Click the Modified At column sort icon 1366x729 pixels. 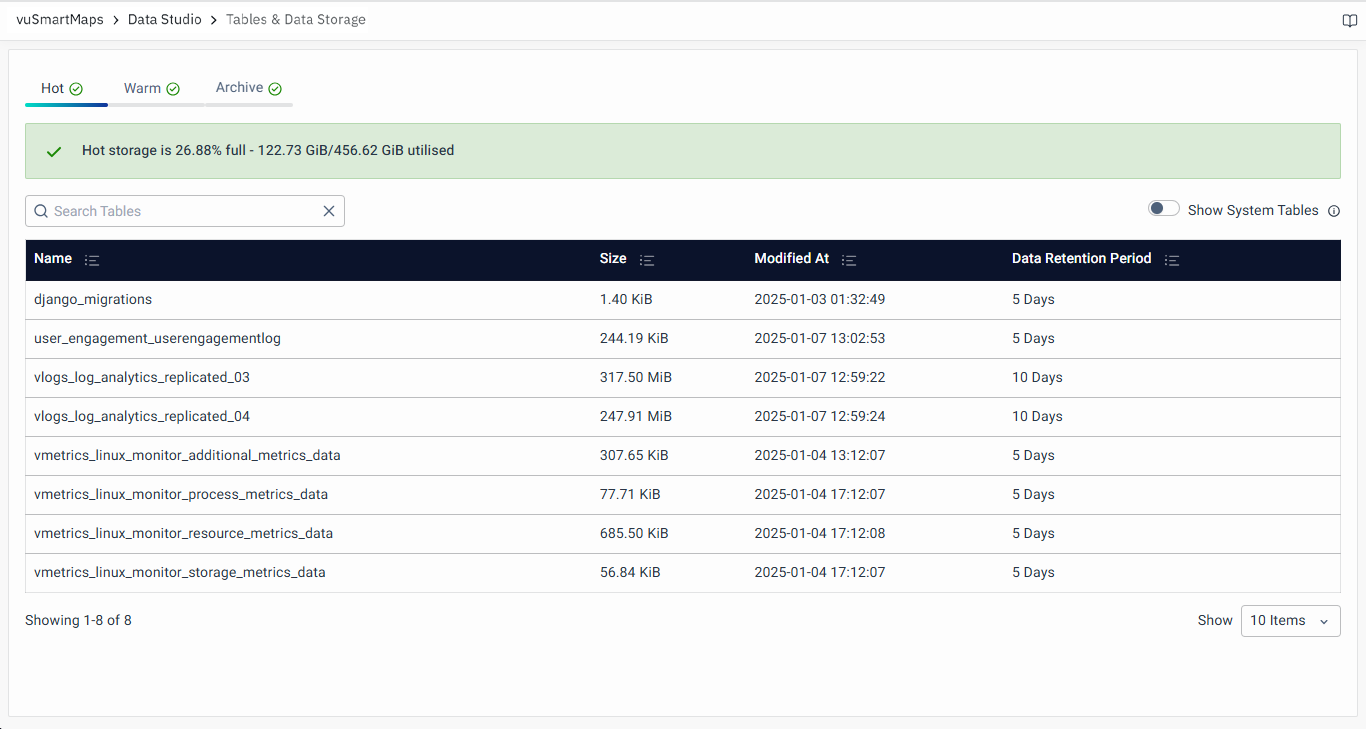tap(849, 260)
